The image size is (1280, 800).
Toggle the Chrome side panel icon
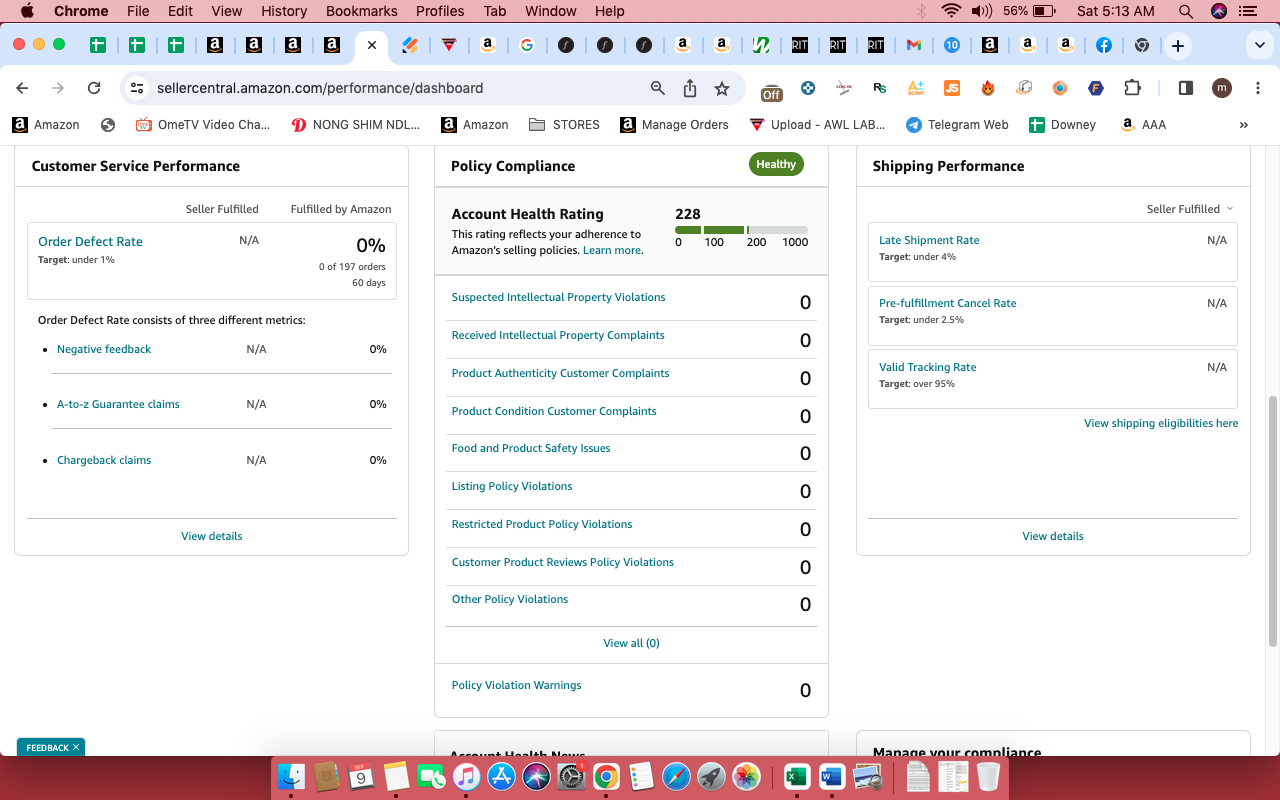pyautogui.click(x=1186, y=88)
